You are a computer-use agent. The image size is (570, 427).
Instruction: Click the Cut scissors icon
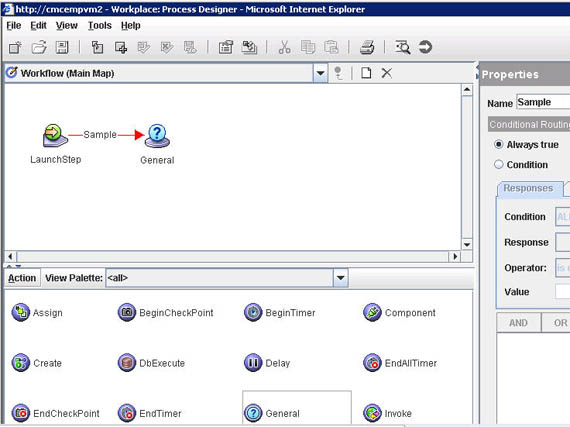coord(284,48)
